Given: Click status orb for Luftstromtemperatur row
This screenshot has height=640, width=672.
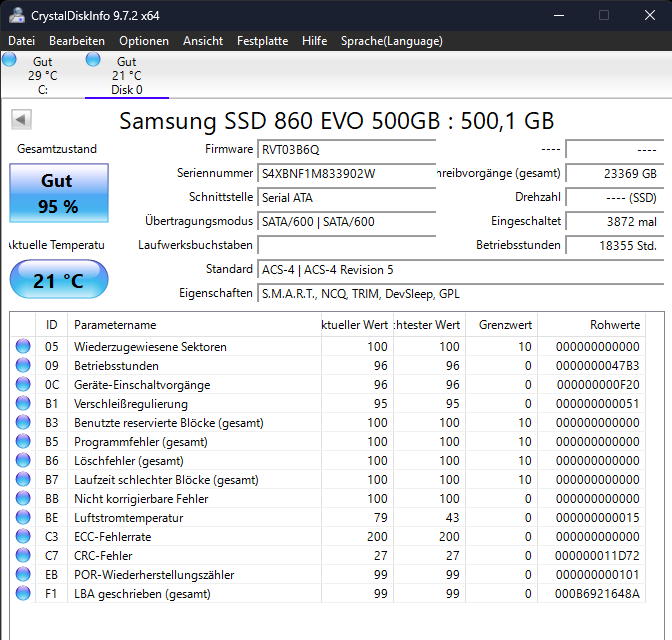Looking at the screenshot, I should pos(23,517).
